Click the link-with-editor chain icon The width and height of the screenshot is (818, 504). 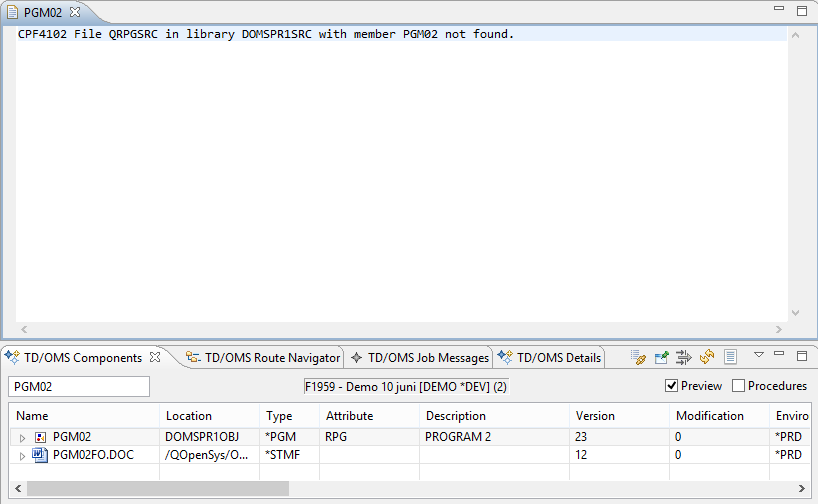click(x=639, y=357)
